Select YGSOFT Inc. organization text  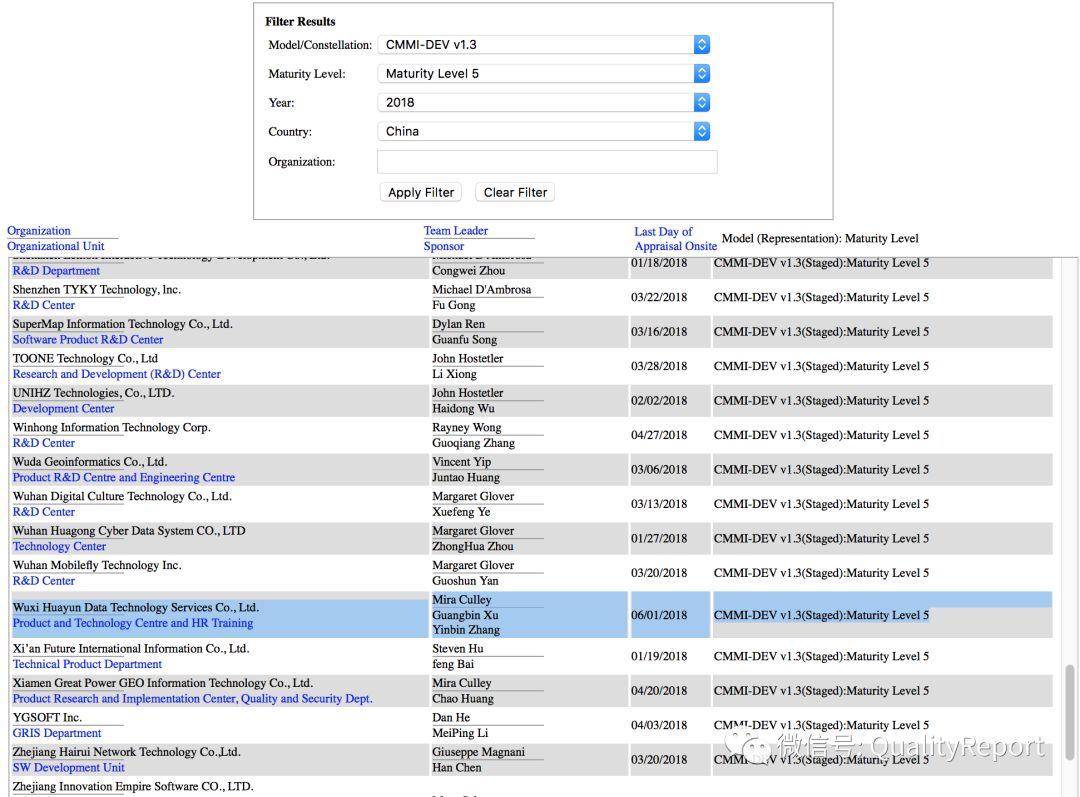pyautogui.click(x=48, y=717)
